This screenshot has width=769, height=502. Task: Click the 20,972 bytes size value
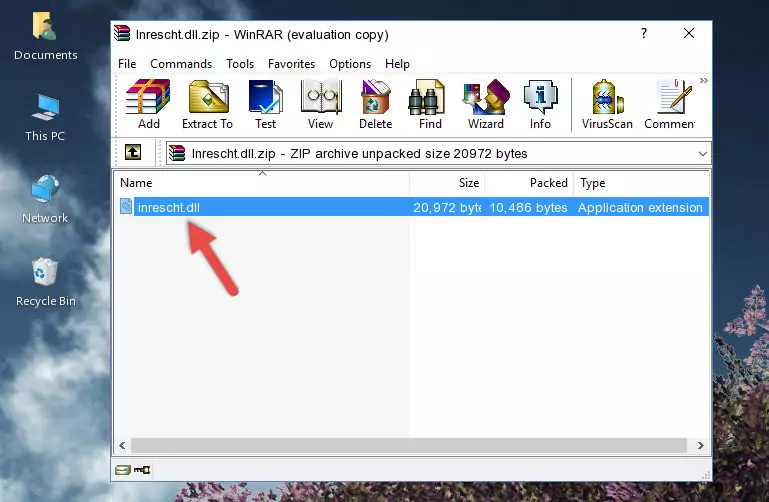[x=447, y=207]
